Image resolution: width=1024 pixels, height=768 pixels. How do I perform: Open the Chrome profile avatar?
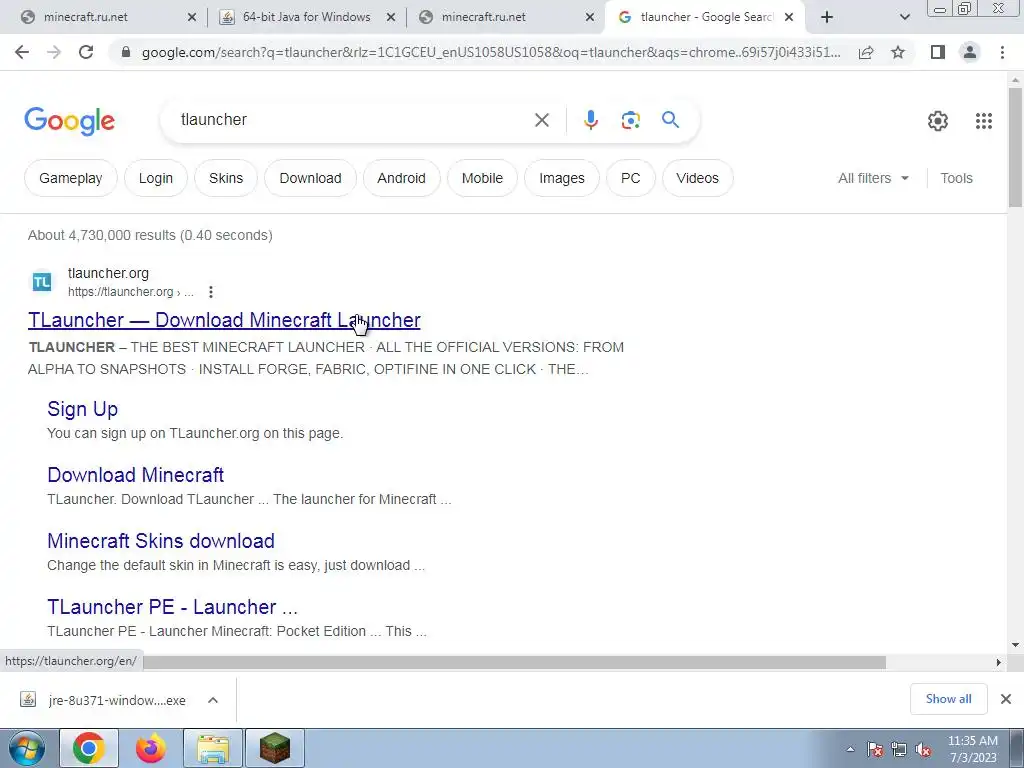[970, 52]
